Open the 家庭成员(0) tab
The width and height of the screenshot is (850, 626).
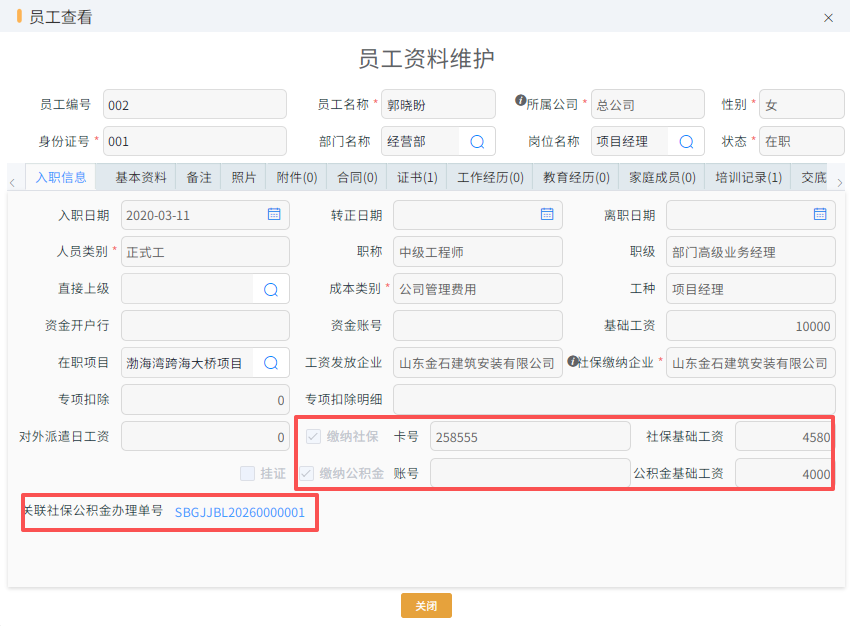[x=662, y=177]
